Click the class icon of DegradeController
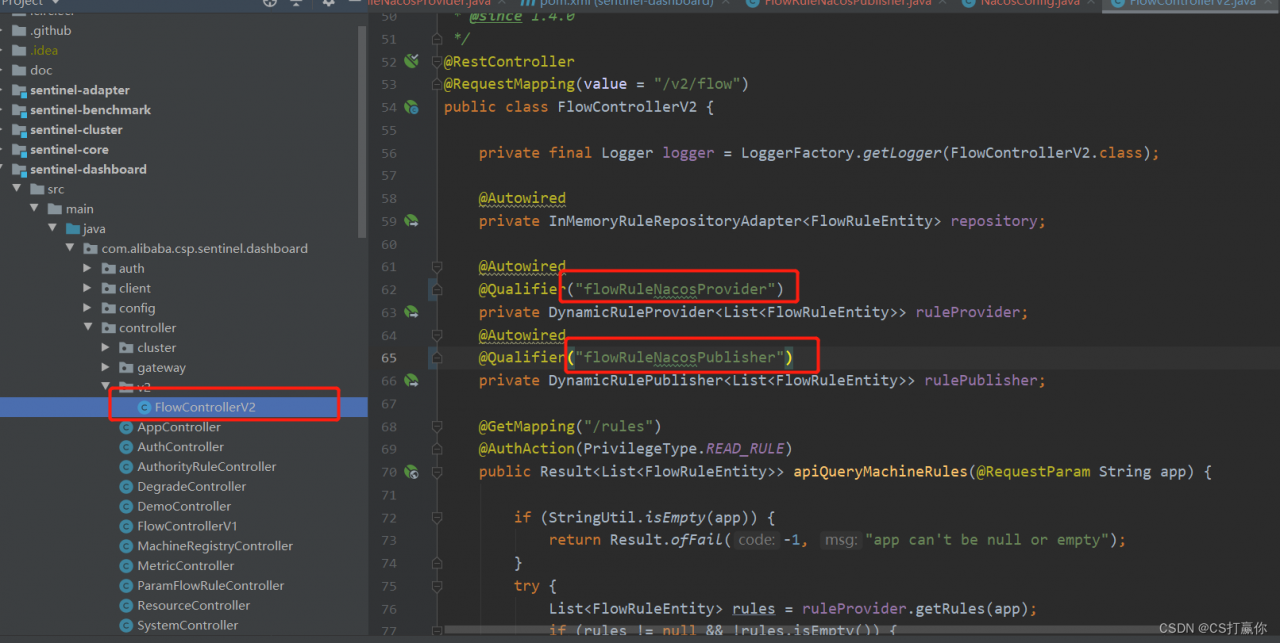 point(126,487)
